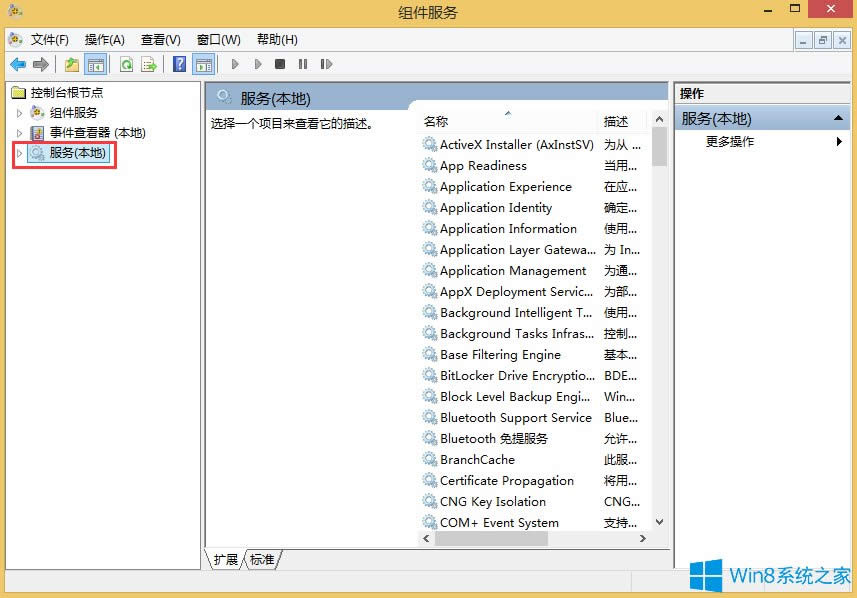Open Help using the question mark icon

tap(178, 64)
